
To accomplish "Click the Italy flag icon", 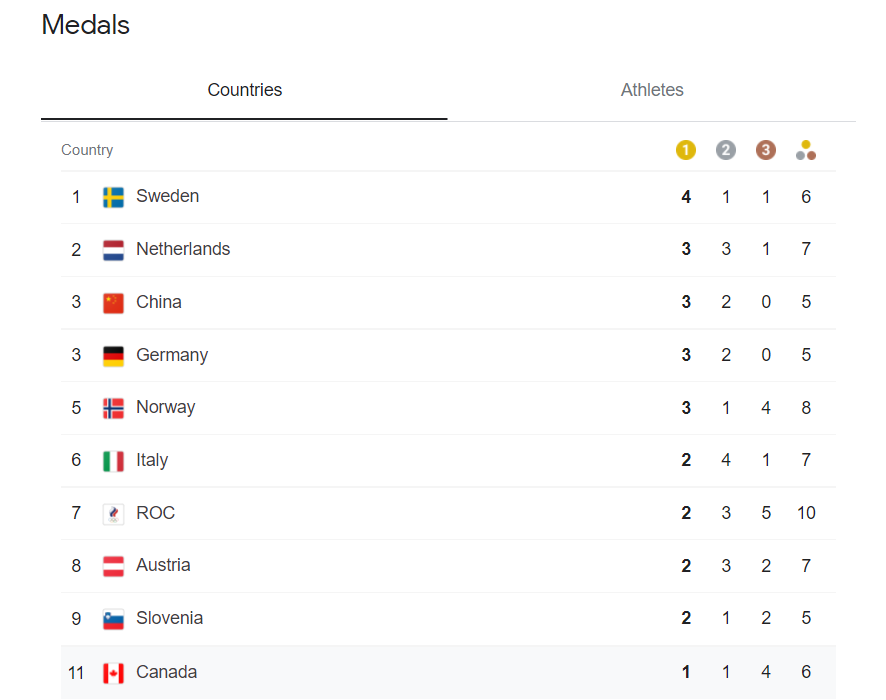I will click(x=113, y=461).
